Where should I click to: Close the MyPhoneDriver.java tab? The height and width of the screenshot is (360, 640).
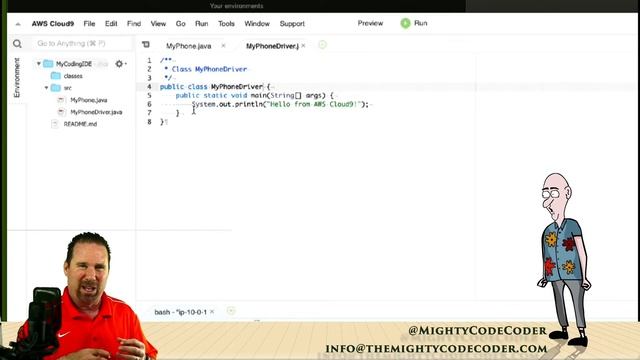pyautogui.click(x=303, y=46)
